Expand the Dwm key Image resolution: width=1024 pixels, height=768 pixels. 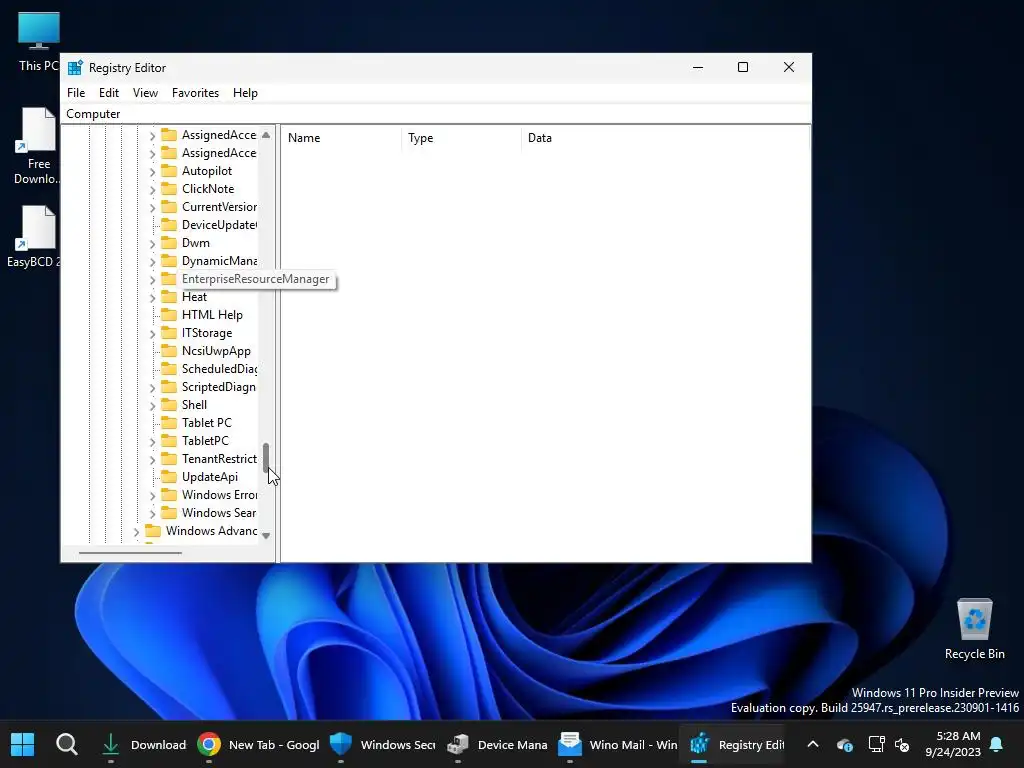(152, 244)
